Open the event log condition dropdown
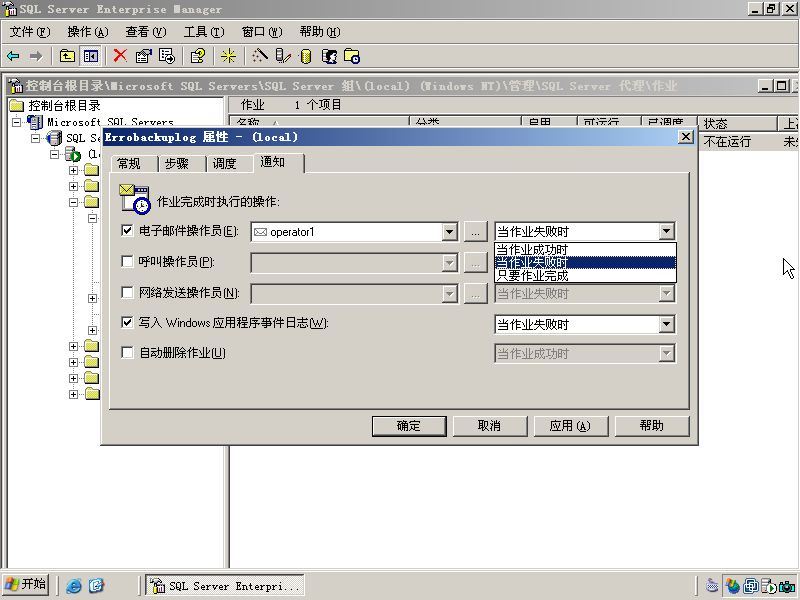Screen dimensions: 800x600 [666, 324]
